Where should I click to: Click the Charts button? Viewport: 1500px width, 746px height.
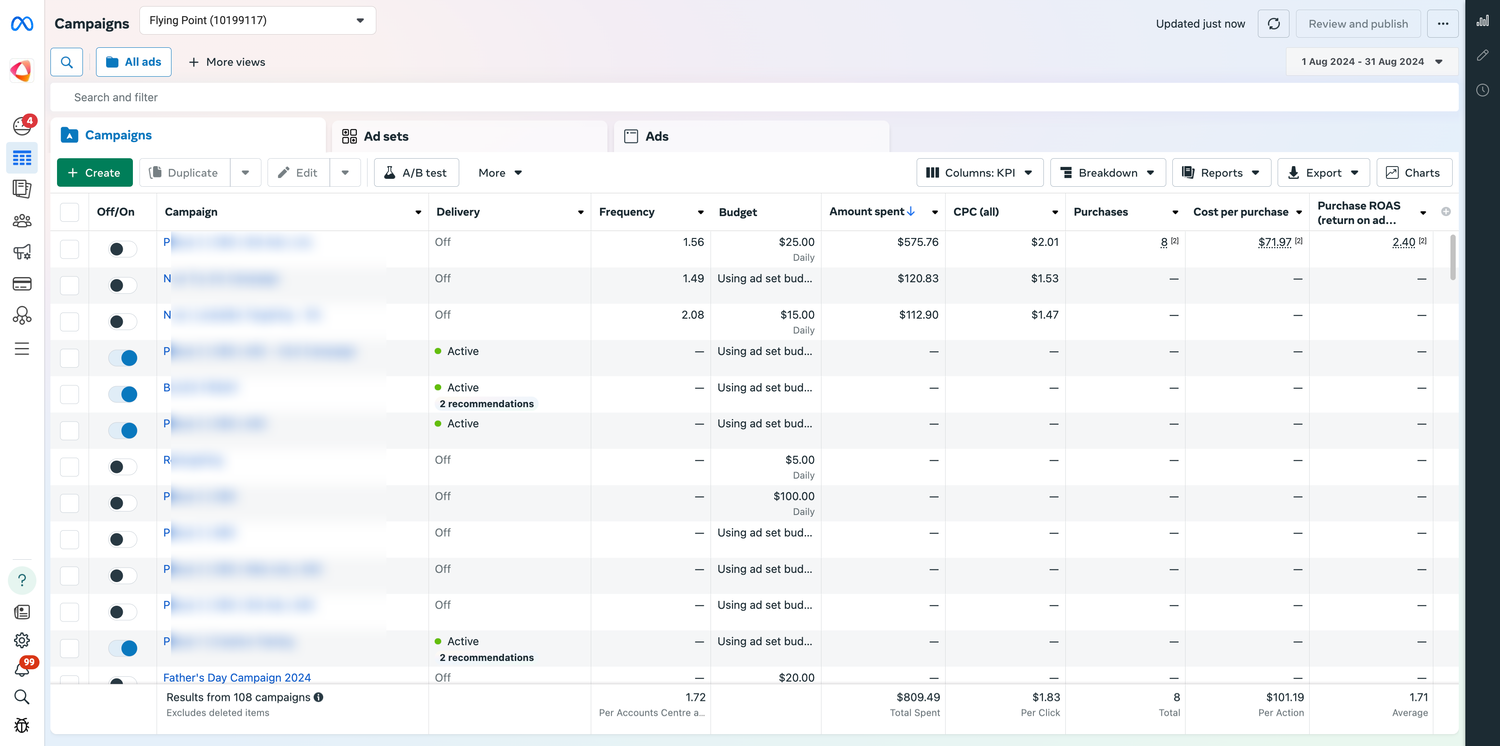pyautogui.click(x=1414, y=173)
